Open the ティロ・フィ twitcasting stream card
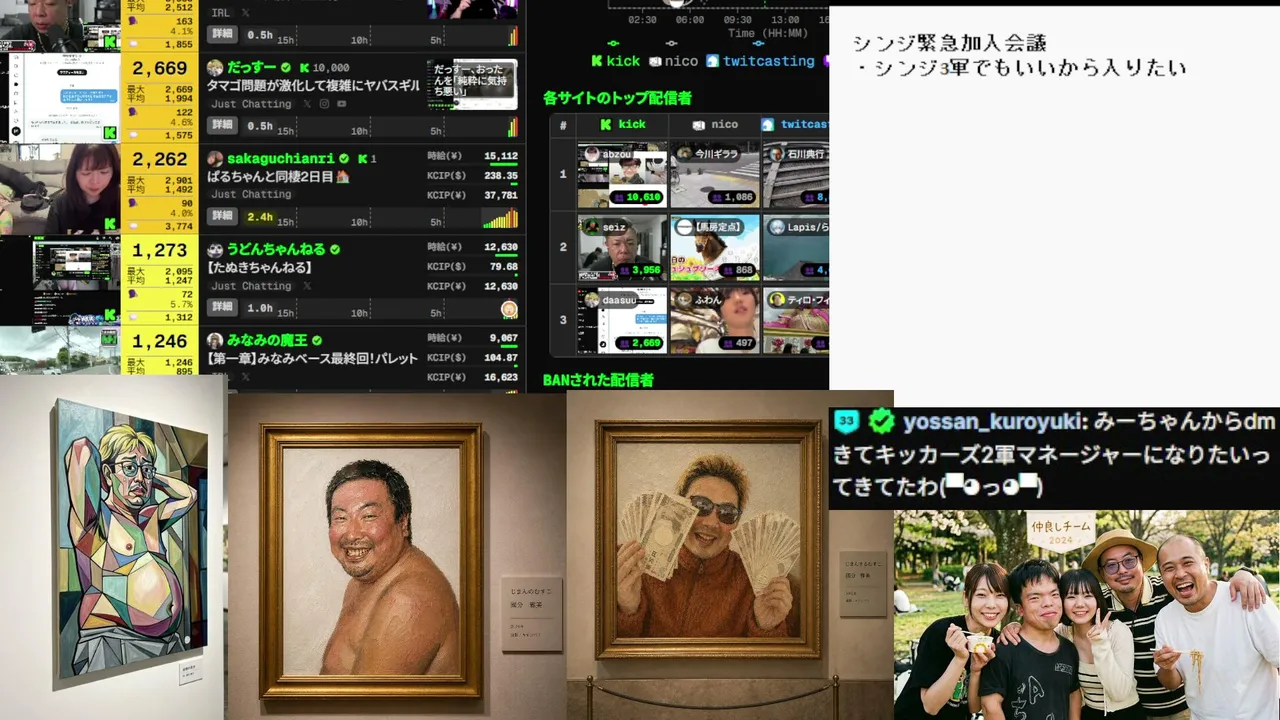This screenshot has height=720, width=1280. pos(796,320)
